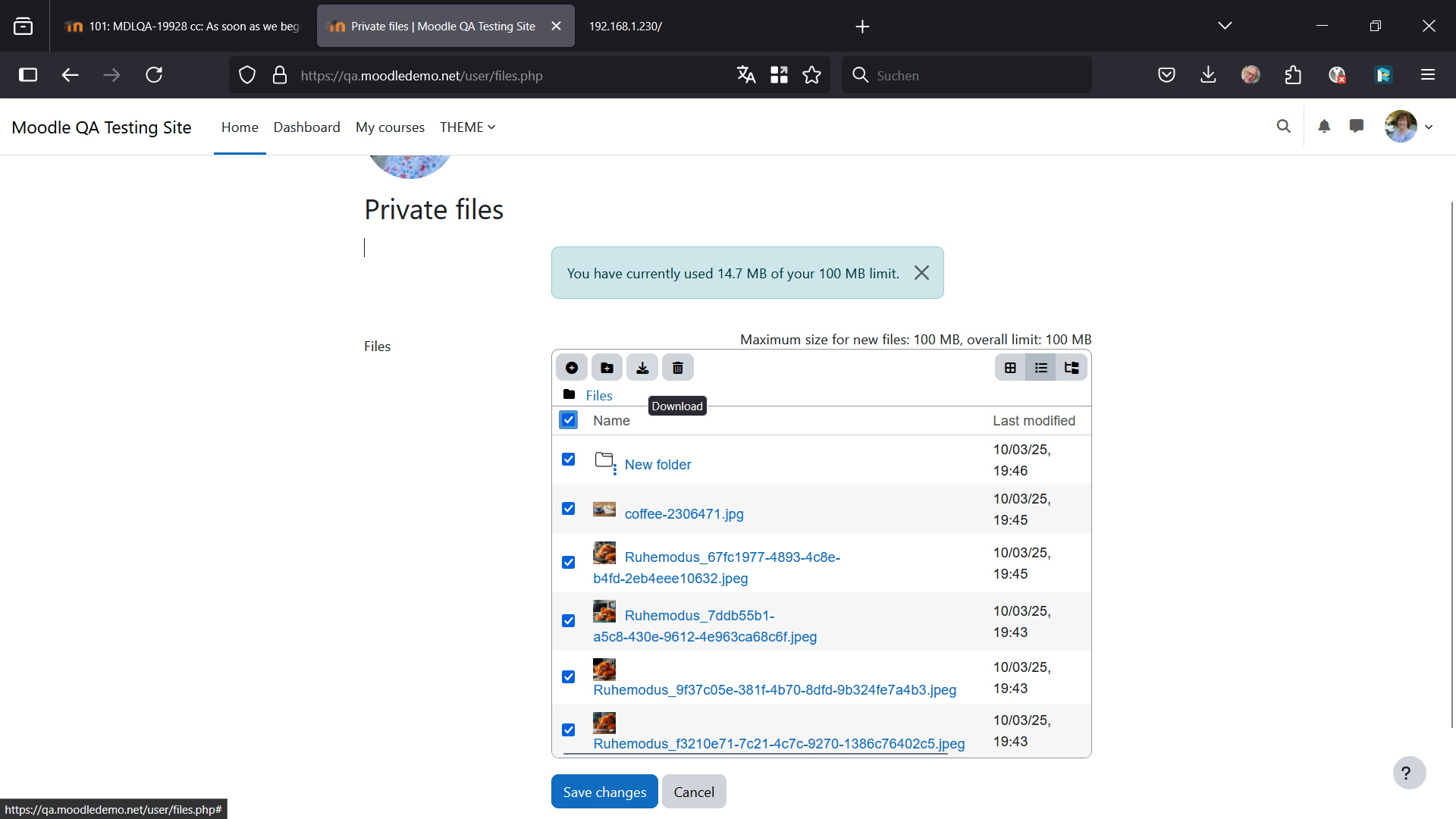Uncheck the New folder checkbox
The width and height of the screenshot is (1456, 819).
click(x=568, y=460)
